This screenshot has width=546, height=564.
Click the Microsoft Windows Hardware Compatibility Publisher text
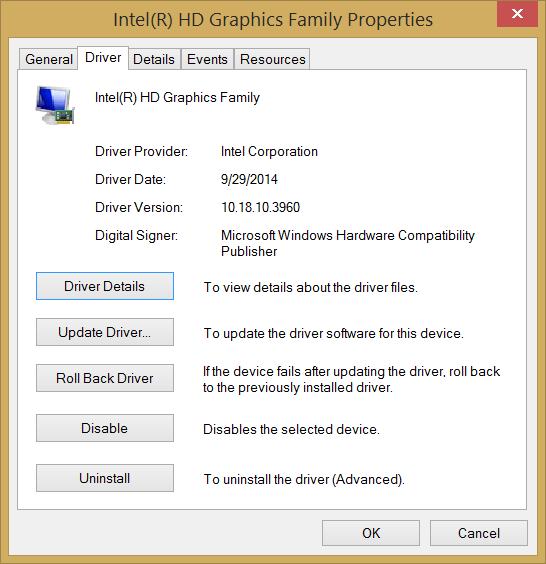[347, 243]
